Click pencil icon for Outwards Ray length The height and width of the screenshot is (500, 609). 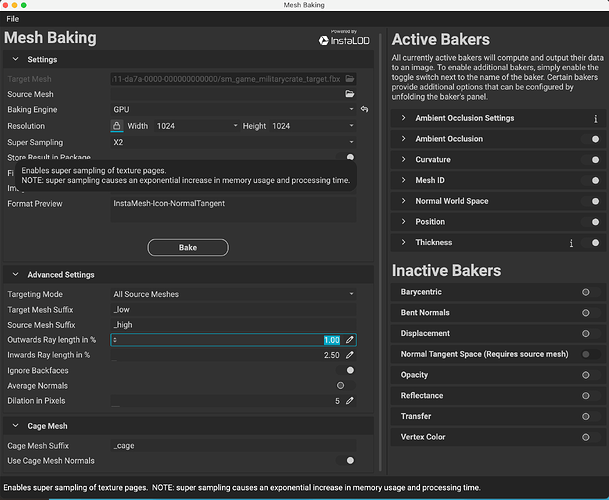click(349, 340)
